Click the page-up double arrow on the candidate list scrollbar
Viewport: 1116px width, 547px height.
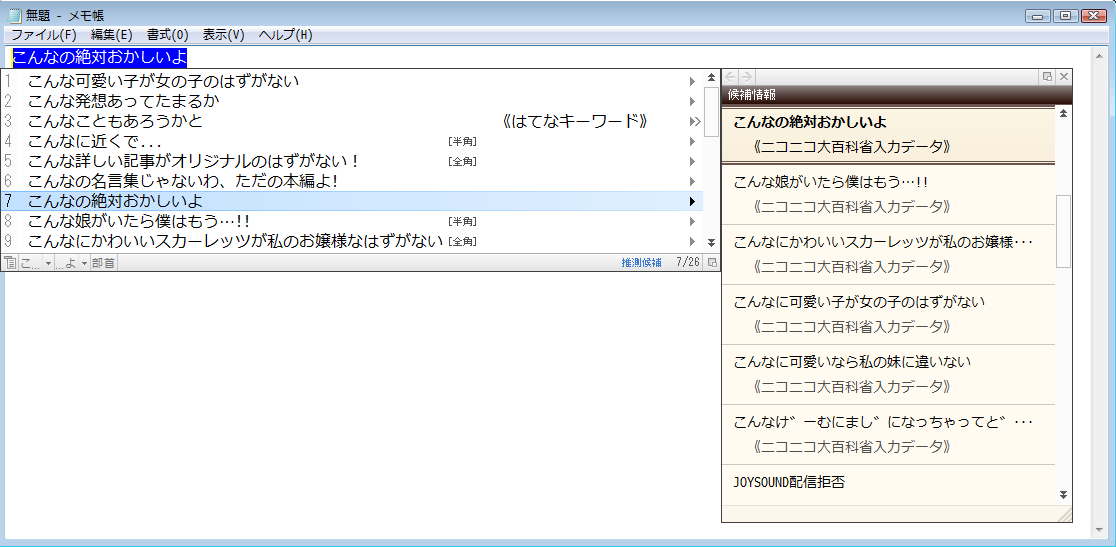[711, 77]
